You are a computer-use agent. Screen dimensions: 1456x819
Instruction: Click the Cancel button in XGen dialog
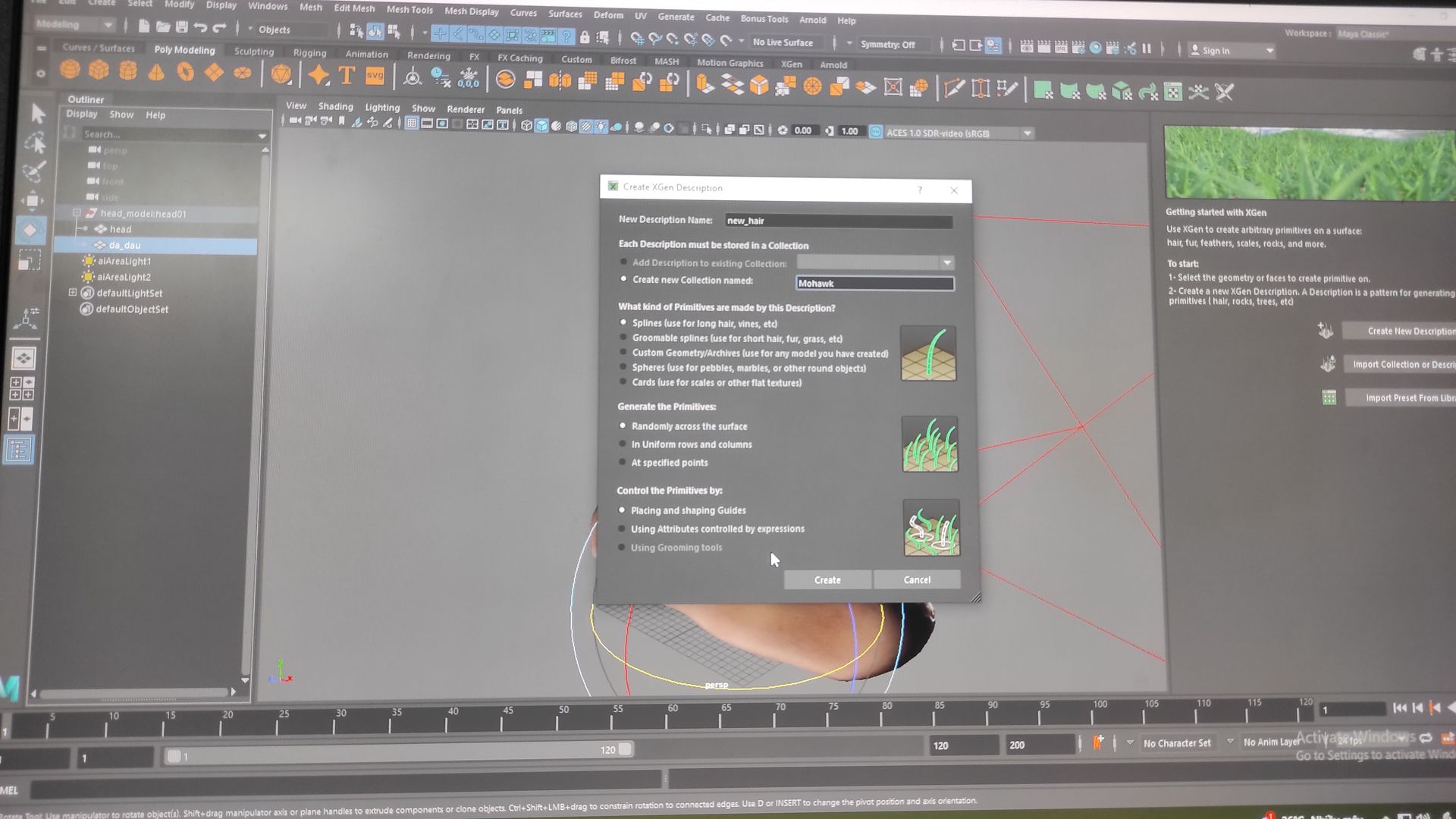[916, 580]
